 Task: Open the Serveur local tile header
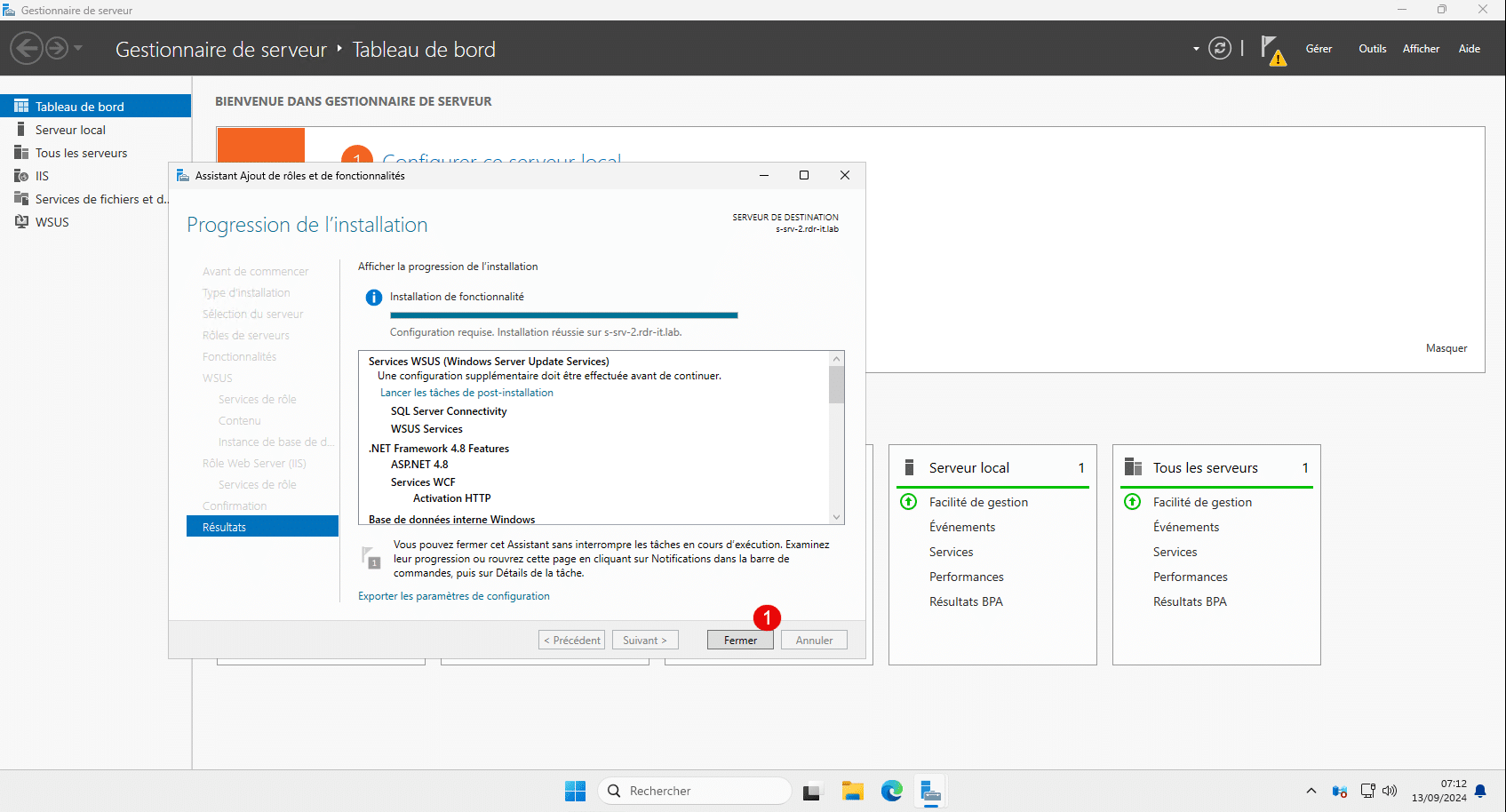click(x=992, y=467)
